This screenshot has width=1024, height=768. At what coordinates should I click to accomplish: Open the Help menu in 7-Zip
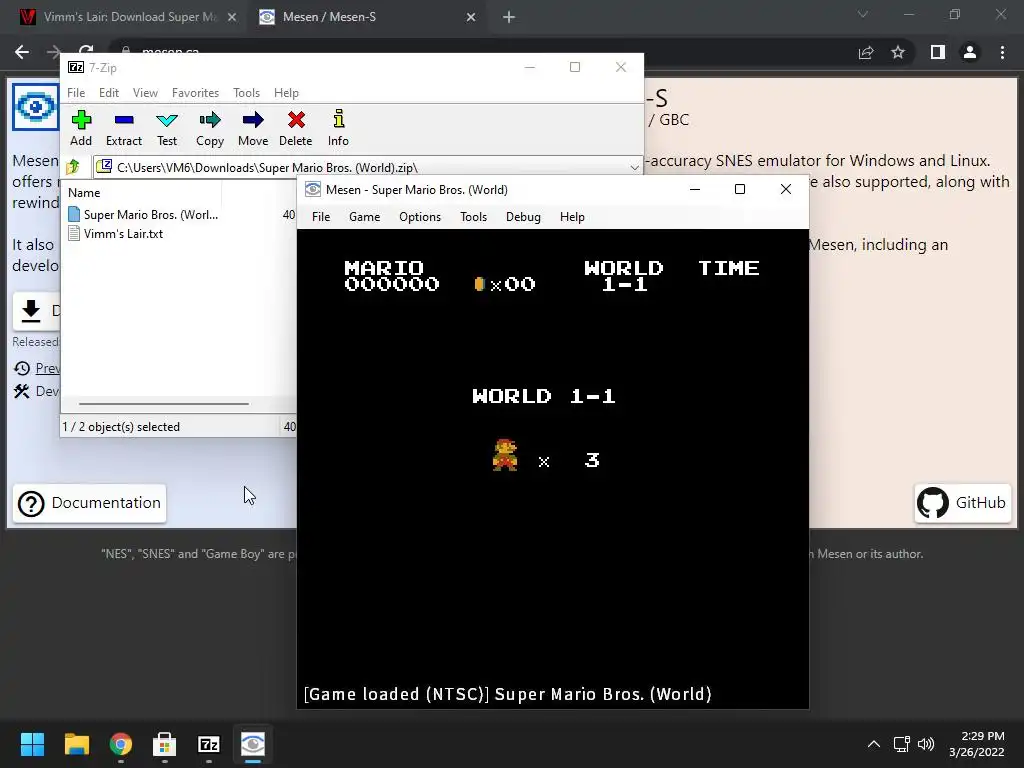[286, 93]
